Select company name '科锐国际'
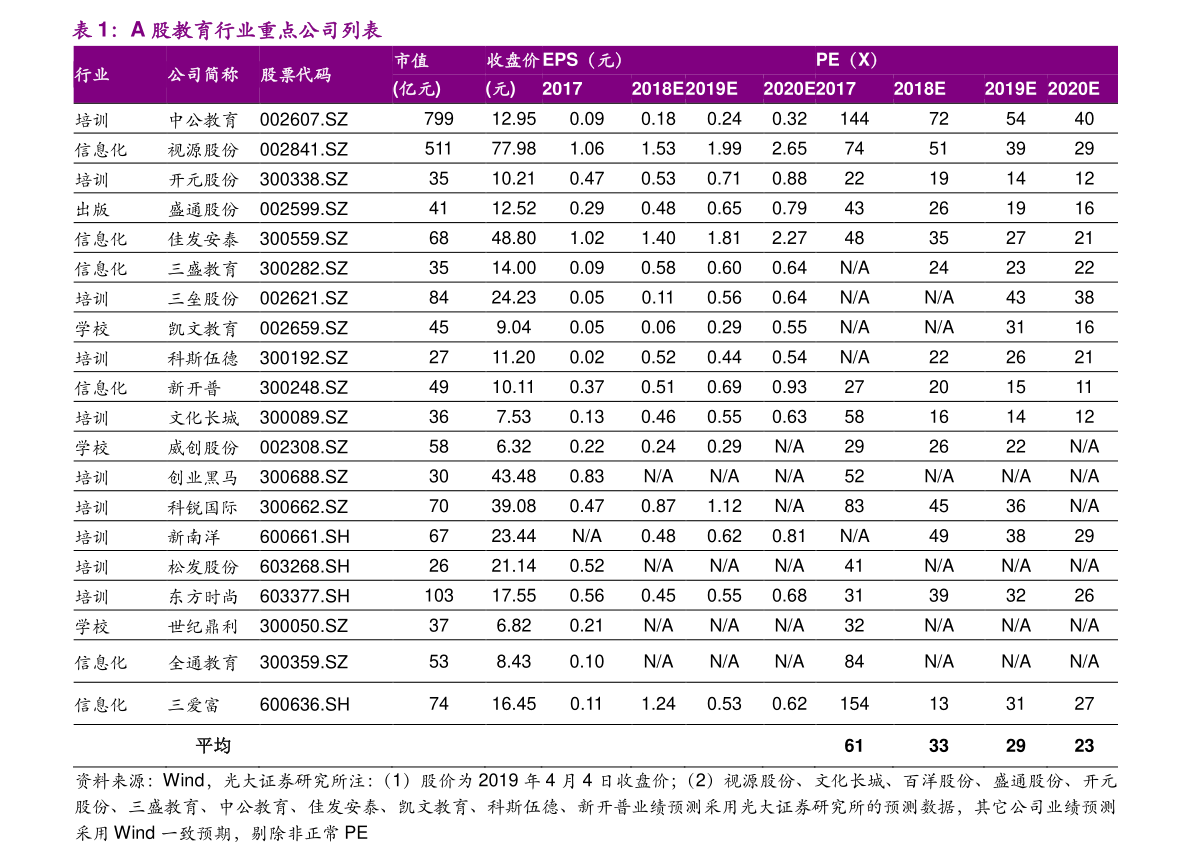Screen dimensions: 1191x863 click(x=203, y=507)
